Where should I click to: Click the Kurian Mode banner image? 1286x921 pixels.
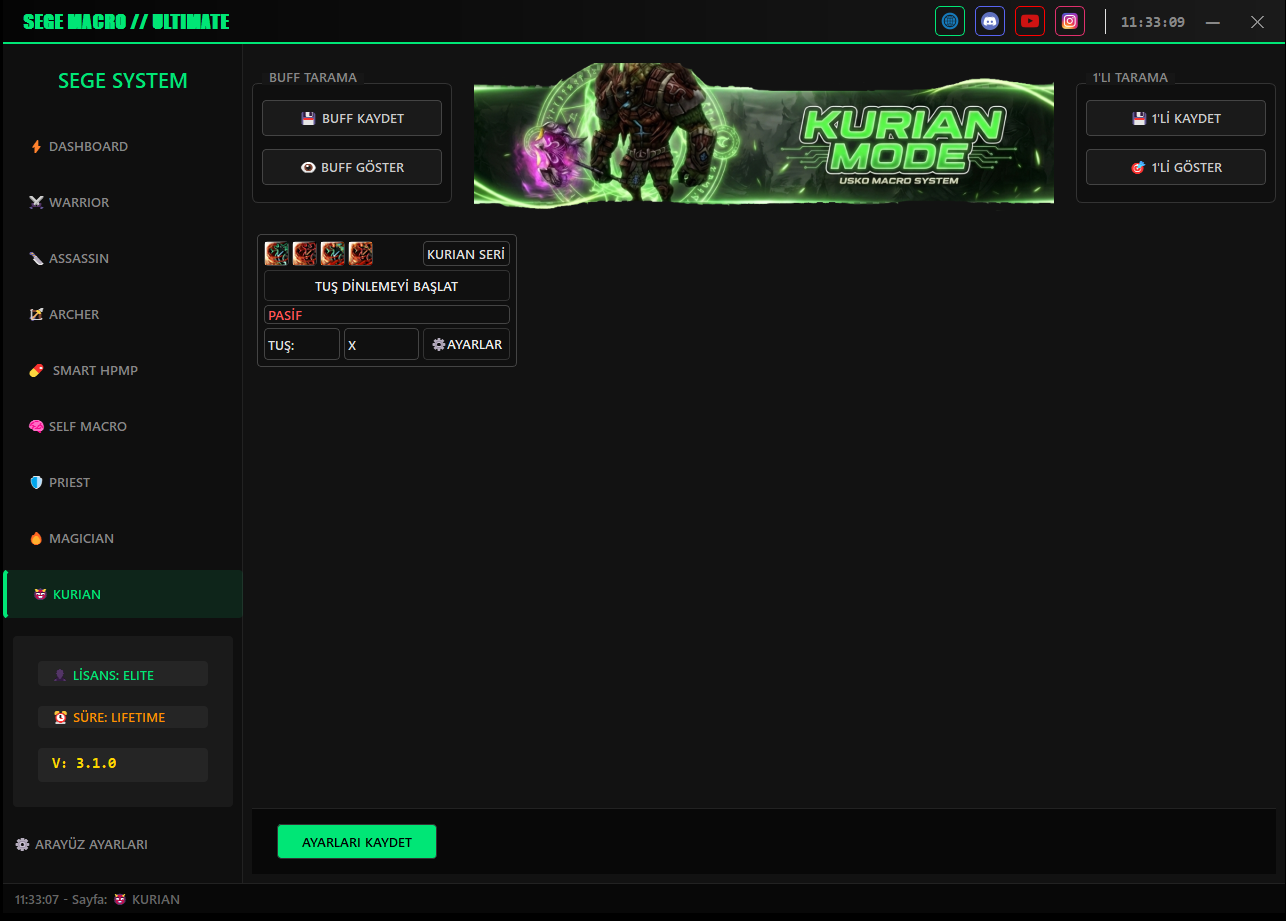click(763, 133)
